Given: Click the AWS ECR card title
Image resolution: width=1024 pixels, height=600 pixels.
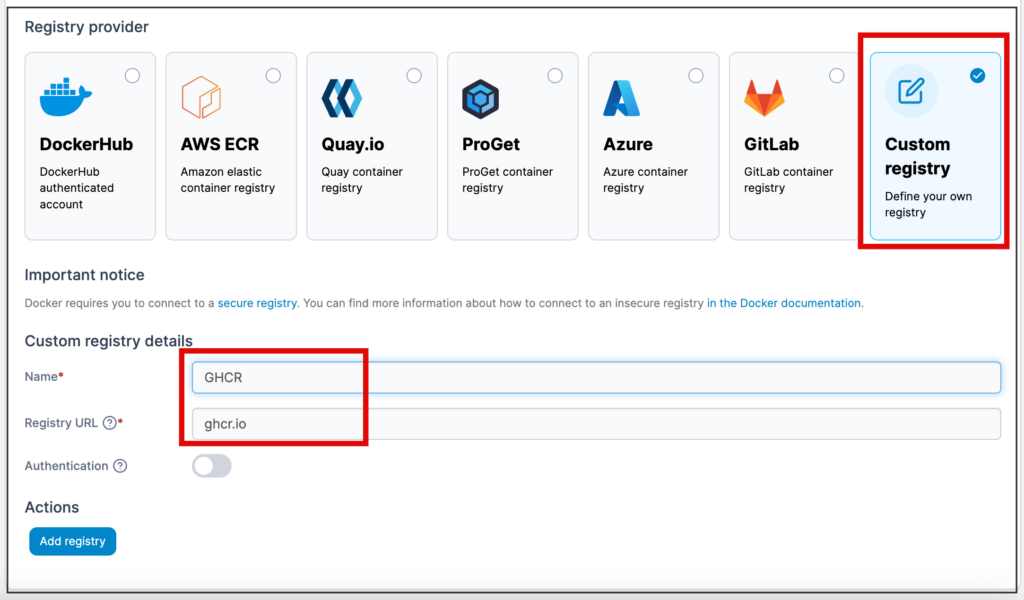Looking at the screenshot, I should [220, 144].
